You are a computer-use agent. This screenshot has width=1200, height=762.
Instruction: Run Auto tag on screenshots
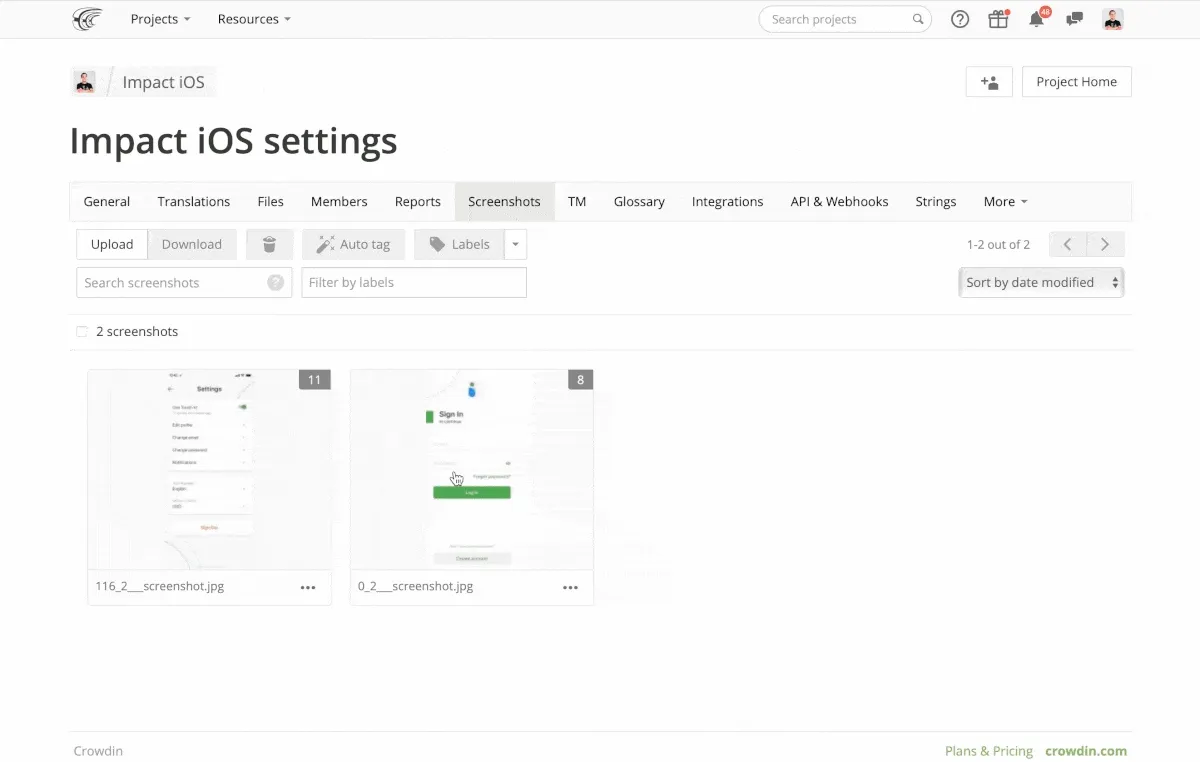353,244
